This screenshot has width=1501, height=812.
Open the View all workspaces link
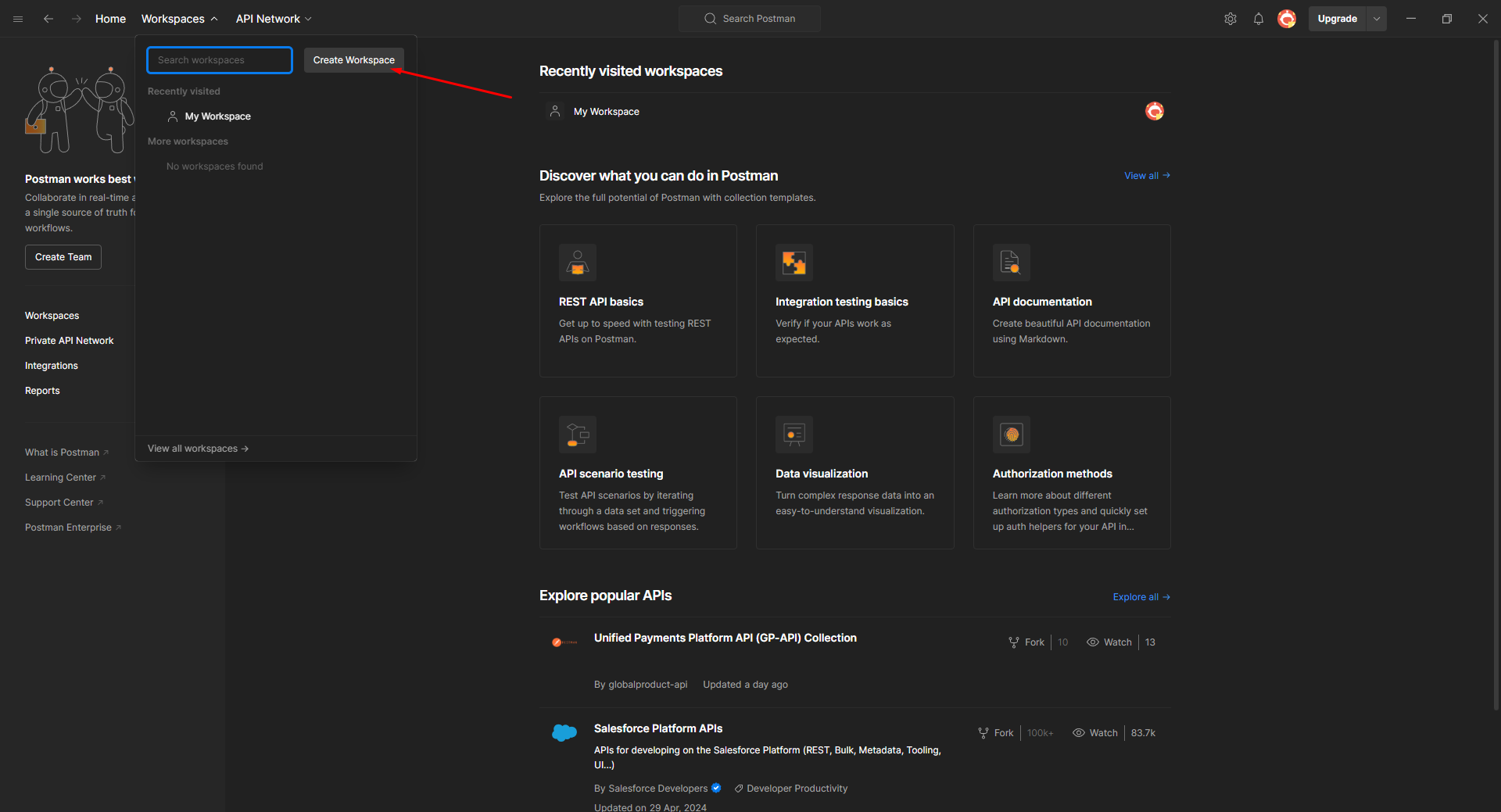(x=198, y=449)
